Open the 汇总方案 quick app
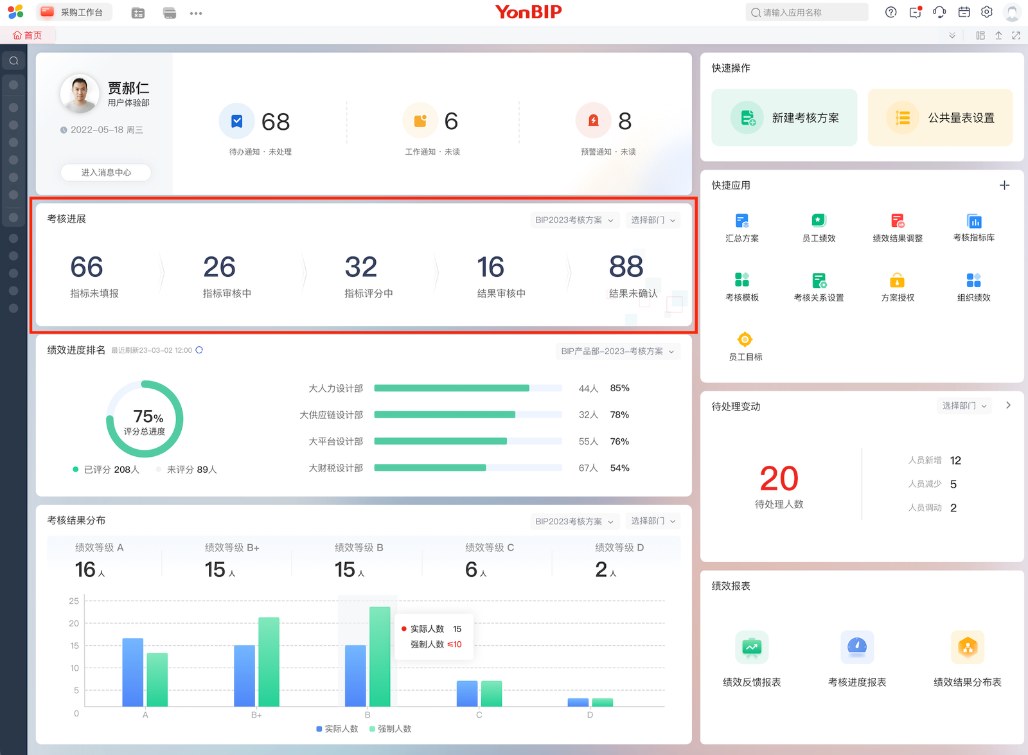This screenshot has height=755, width=1028. [741, 227]
